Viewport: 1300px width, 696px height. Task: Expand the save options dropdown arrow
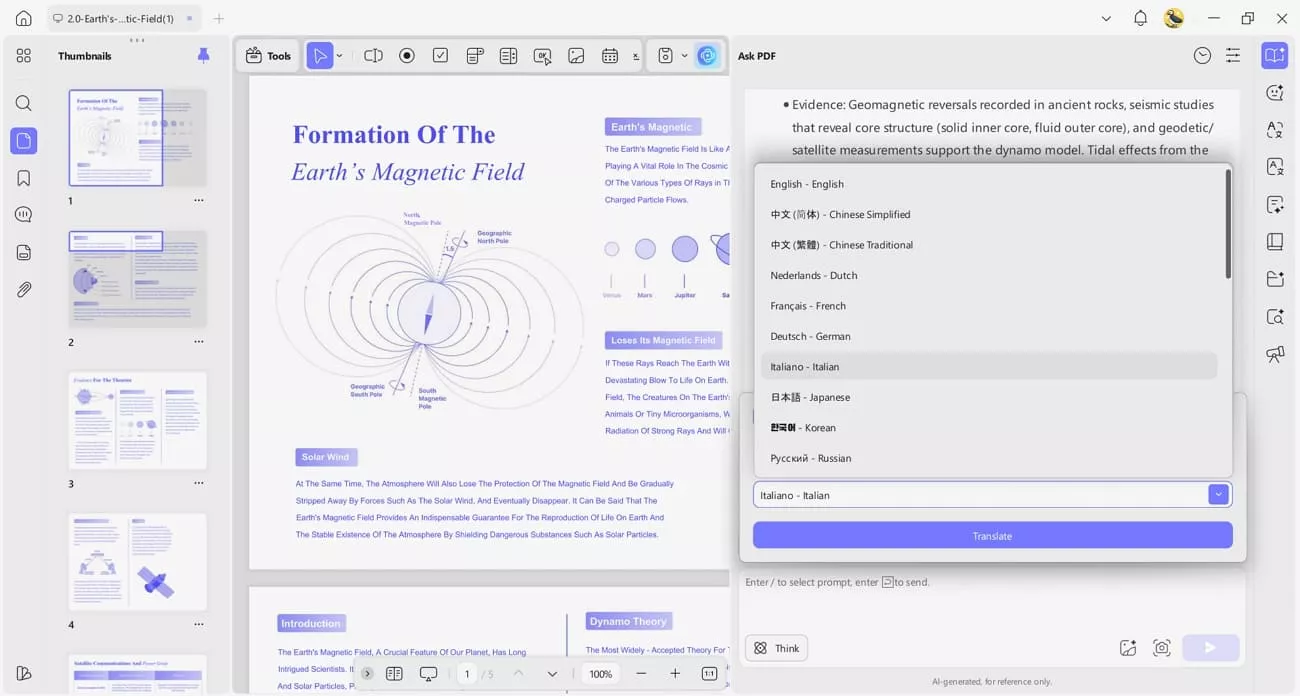coord(684,56)
